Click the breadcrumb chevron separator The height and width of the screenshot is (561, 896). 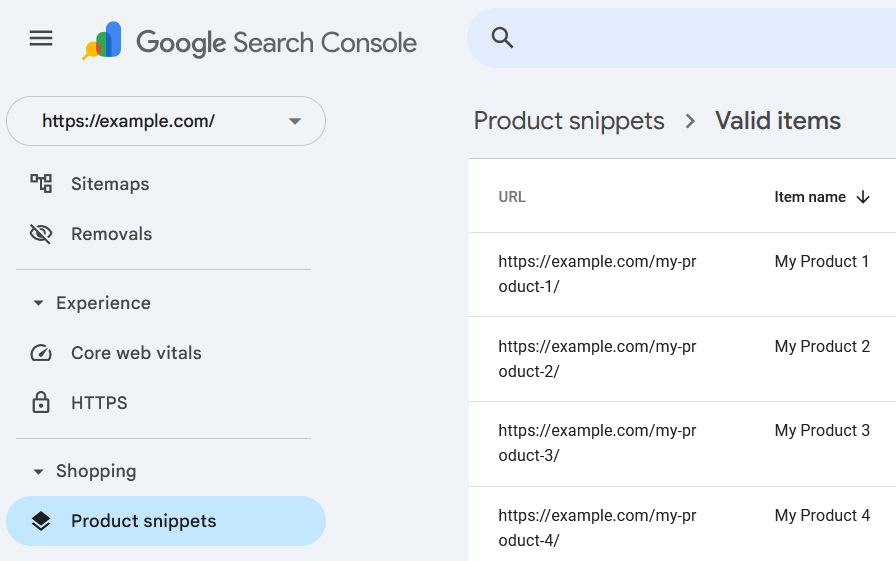click(690, 121)
